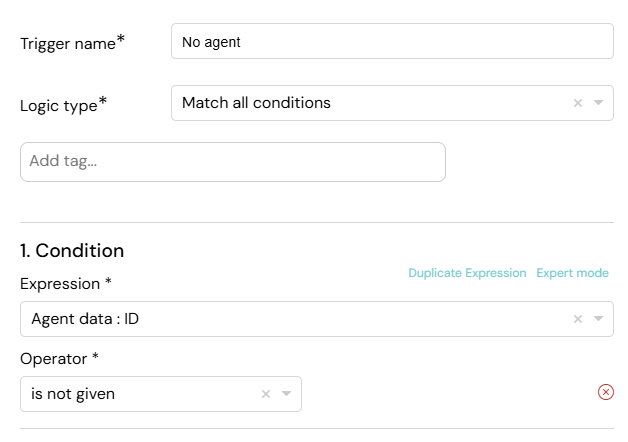Click the 'Expression' field label

point(60,284)
